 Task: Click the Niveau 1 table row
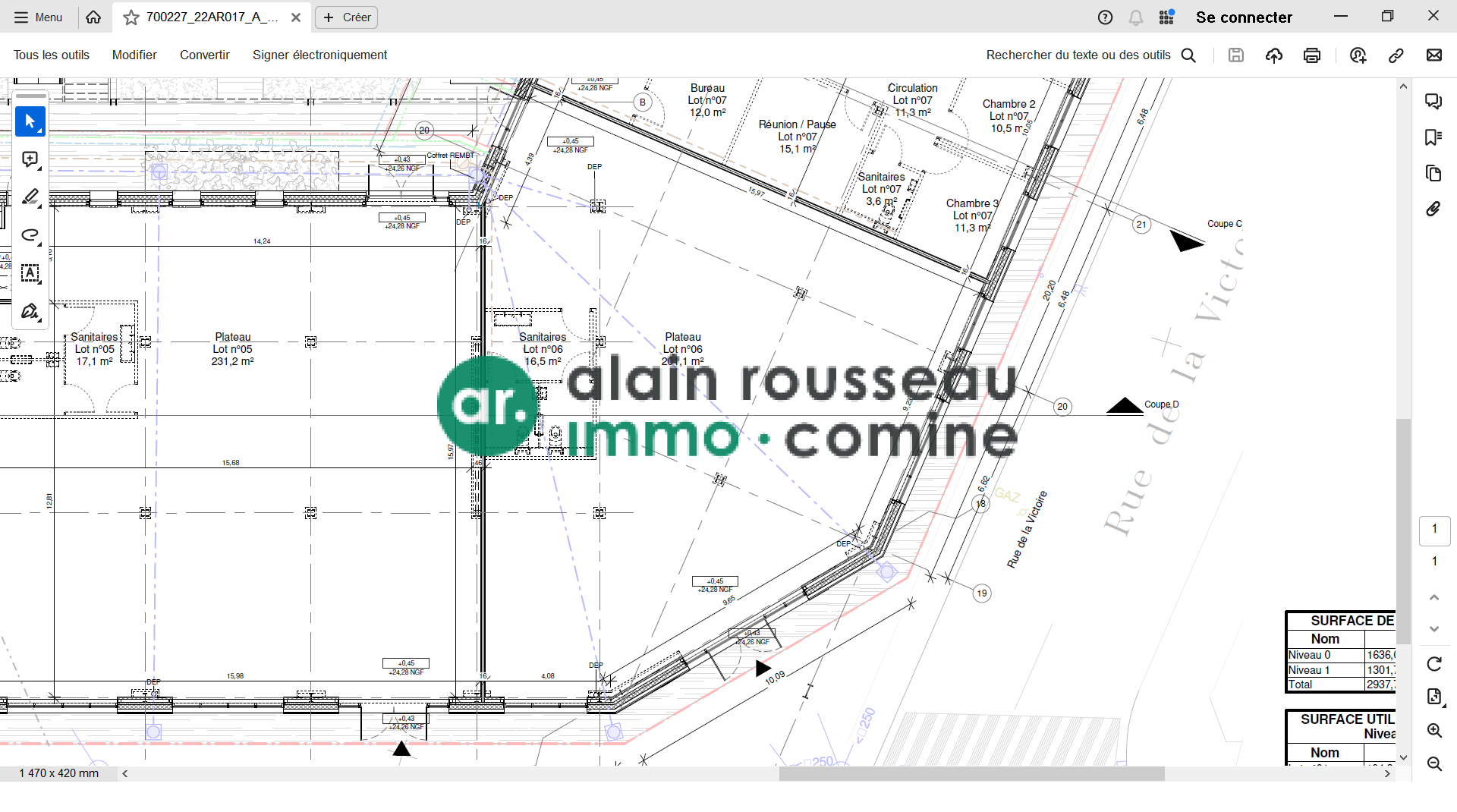tap(1342, 670)
